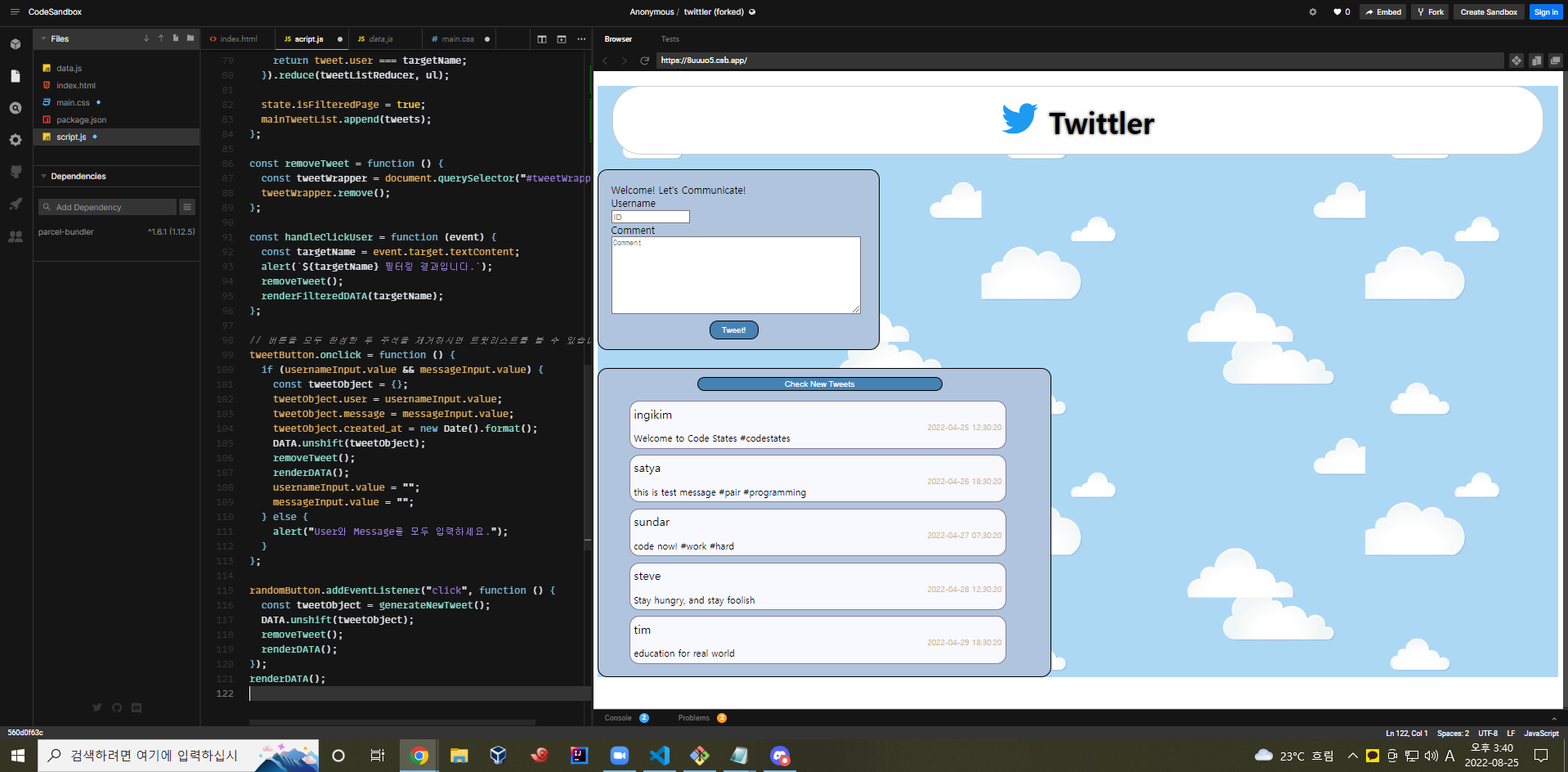Select the Tests tab
The width and height of the screenshot is (1568, 772).
[x=670, y=39]
